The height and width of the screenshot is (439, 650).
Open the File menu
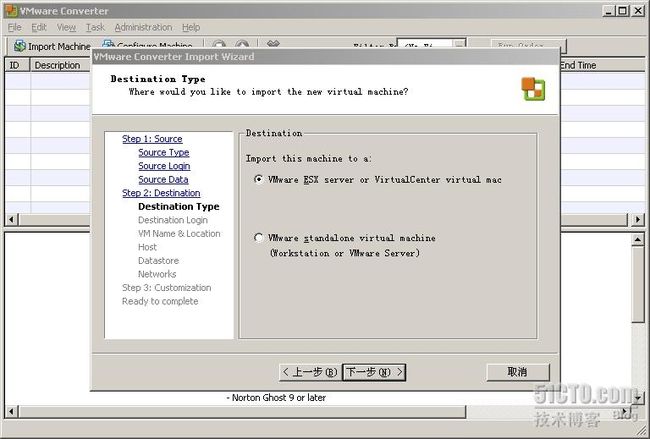pyautogui.click(x=15, y=27)
